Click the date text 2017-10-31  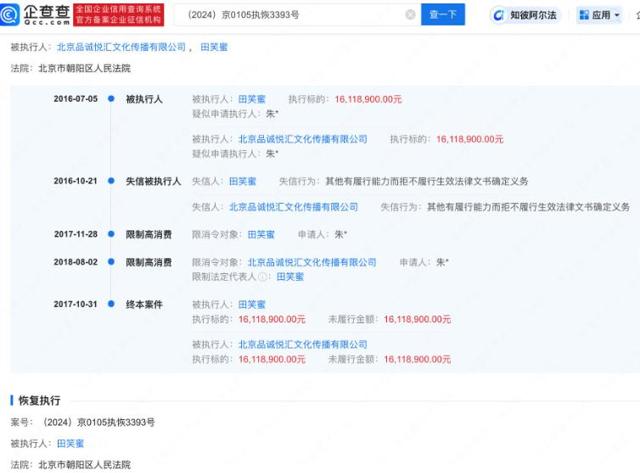[x=76, y=304]
